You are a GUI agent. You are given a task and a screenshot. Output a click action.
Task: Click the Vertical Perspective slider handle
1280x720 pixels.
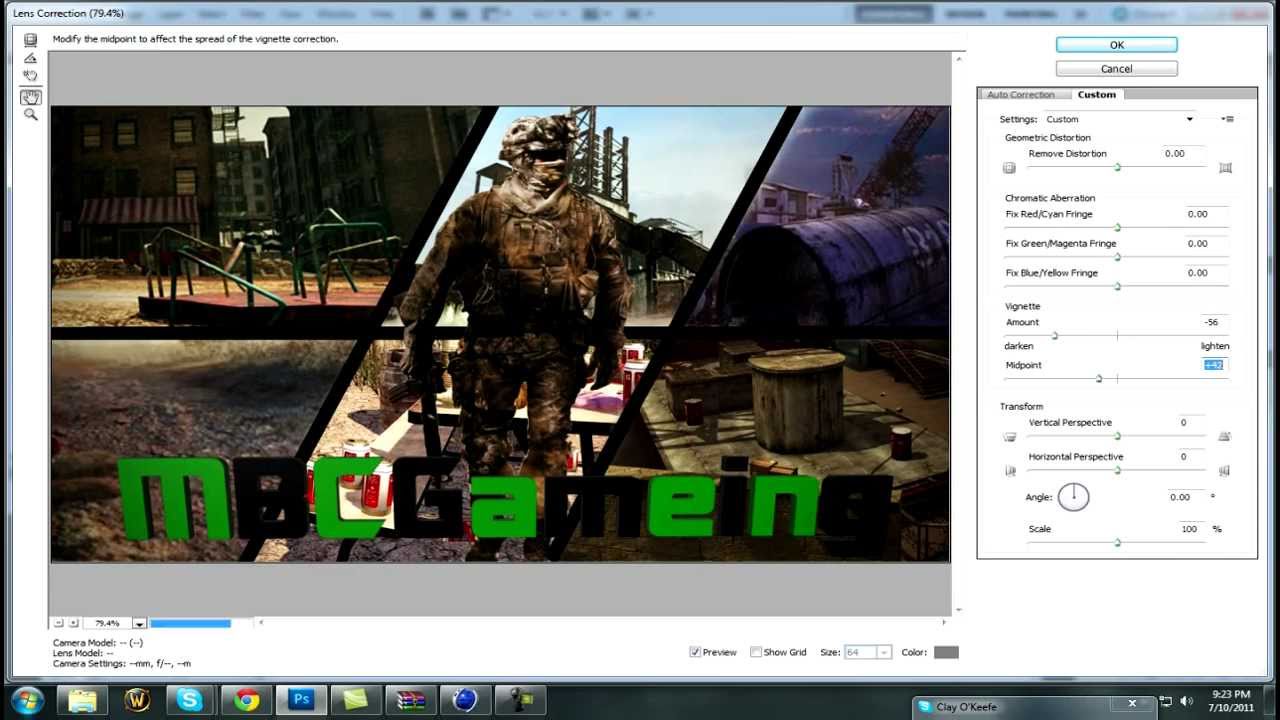[x=1117, y=436]
